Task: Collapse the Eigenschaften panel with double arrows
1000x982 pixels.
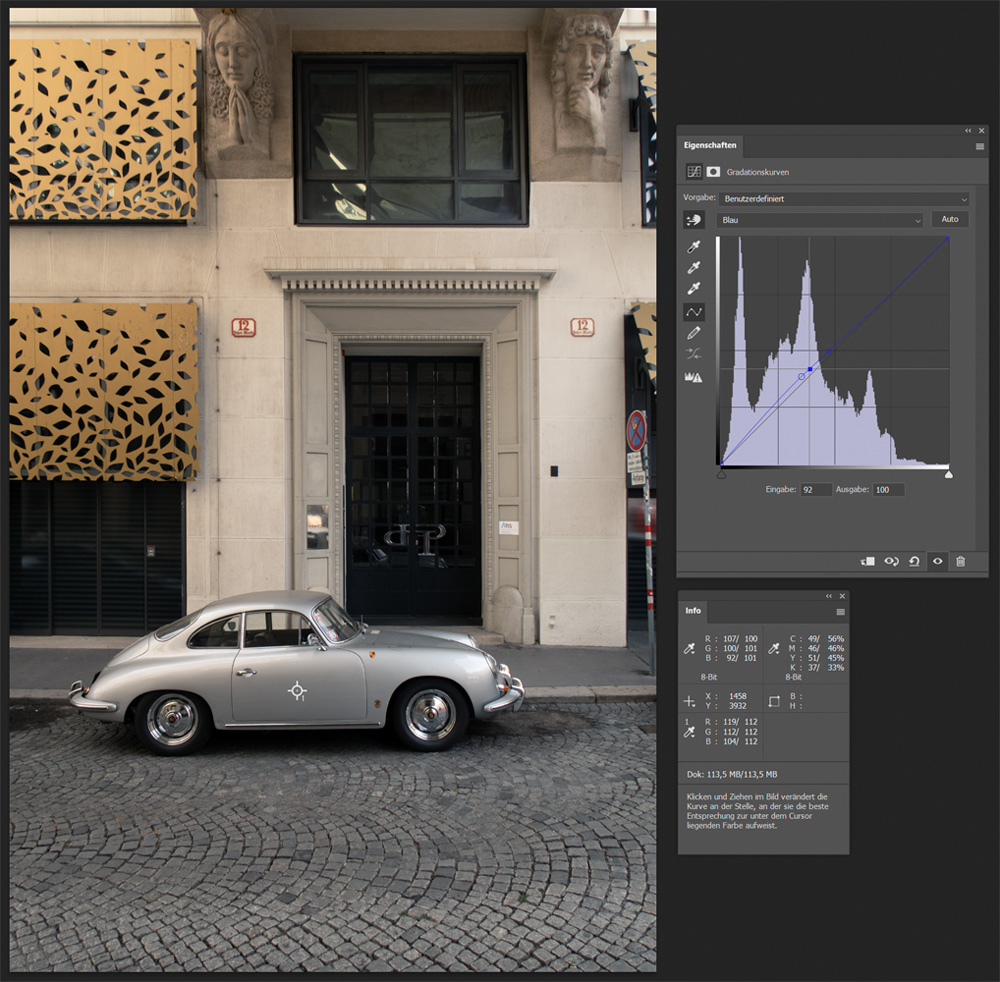Action: click(x=968, y=131)
